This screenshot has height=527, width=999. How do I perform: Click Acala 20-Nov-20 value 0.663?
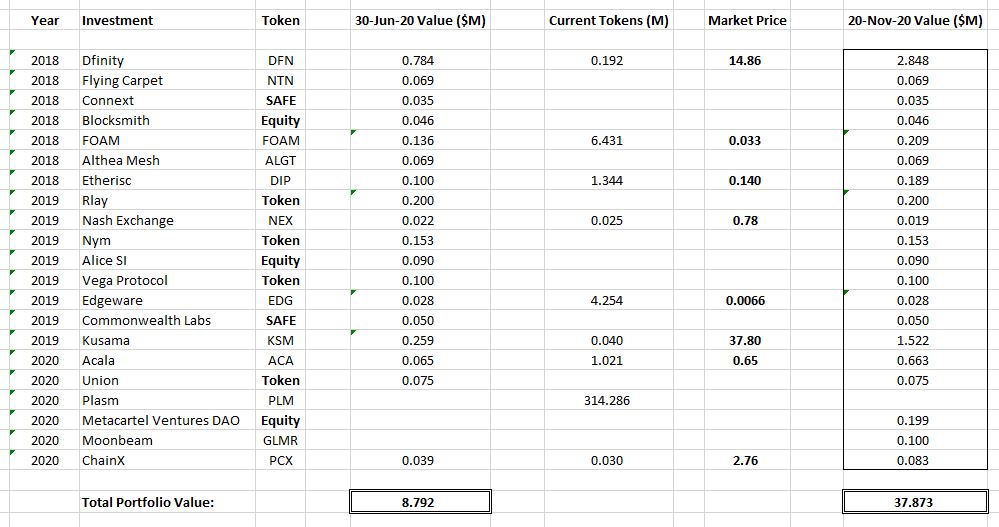pos(915,360)
